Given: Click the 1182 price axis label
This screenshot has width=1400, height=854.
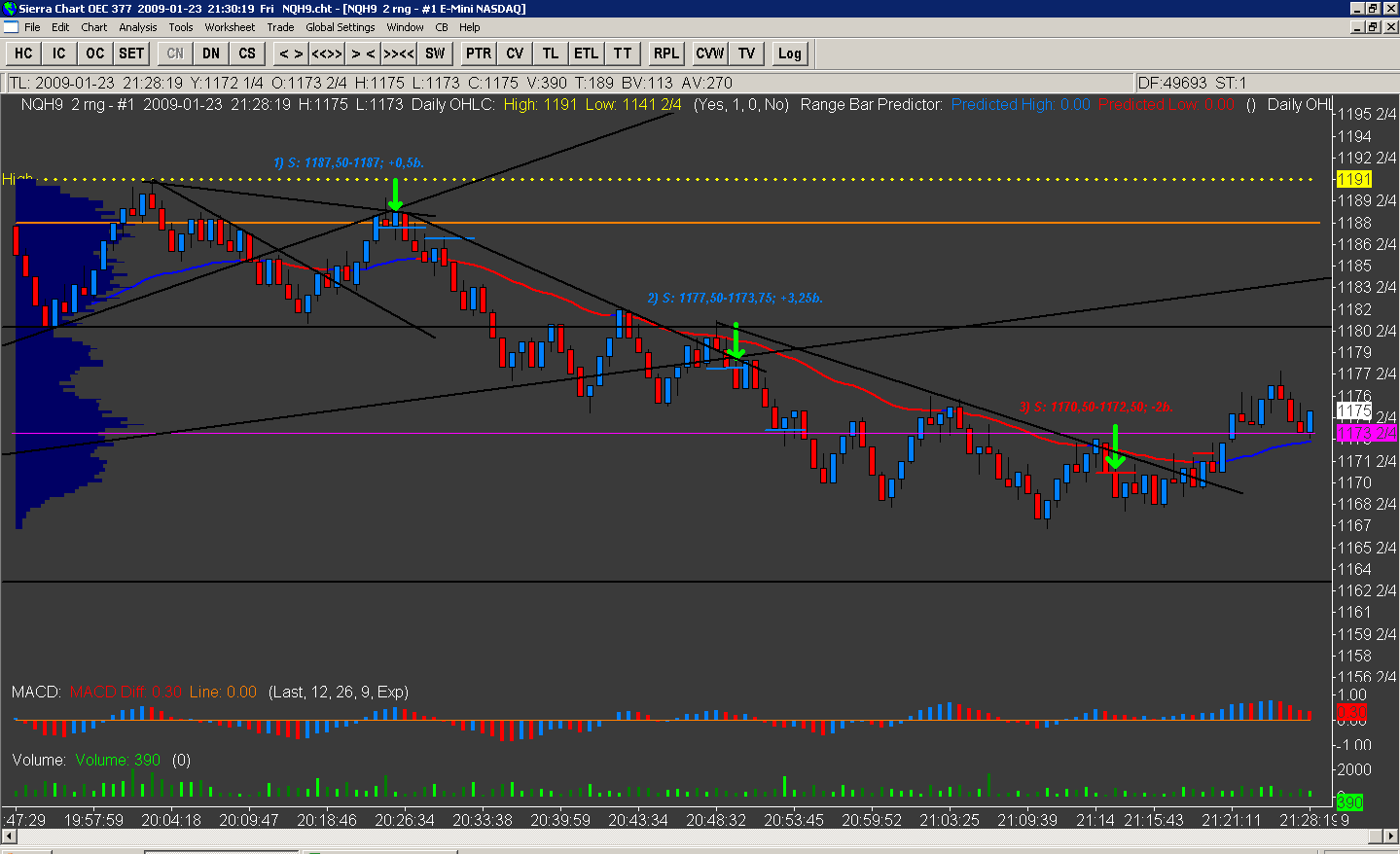Looking at the screenshot, I should (1354, 309).
